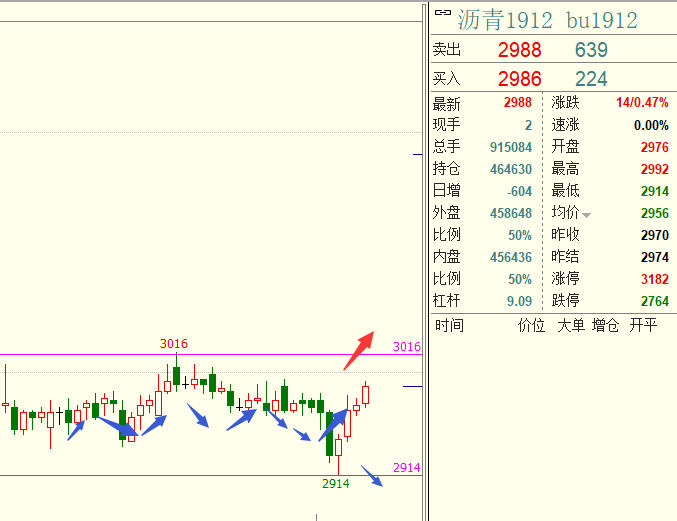Screen dimensions: 677x521
Task: Click the 均价 value 2956
Action: coord(655,213)
